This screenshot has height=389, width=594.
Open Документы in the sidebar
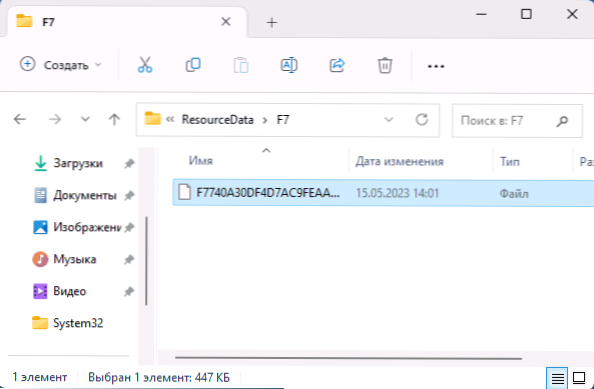point(85,195)
